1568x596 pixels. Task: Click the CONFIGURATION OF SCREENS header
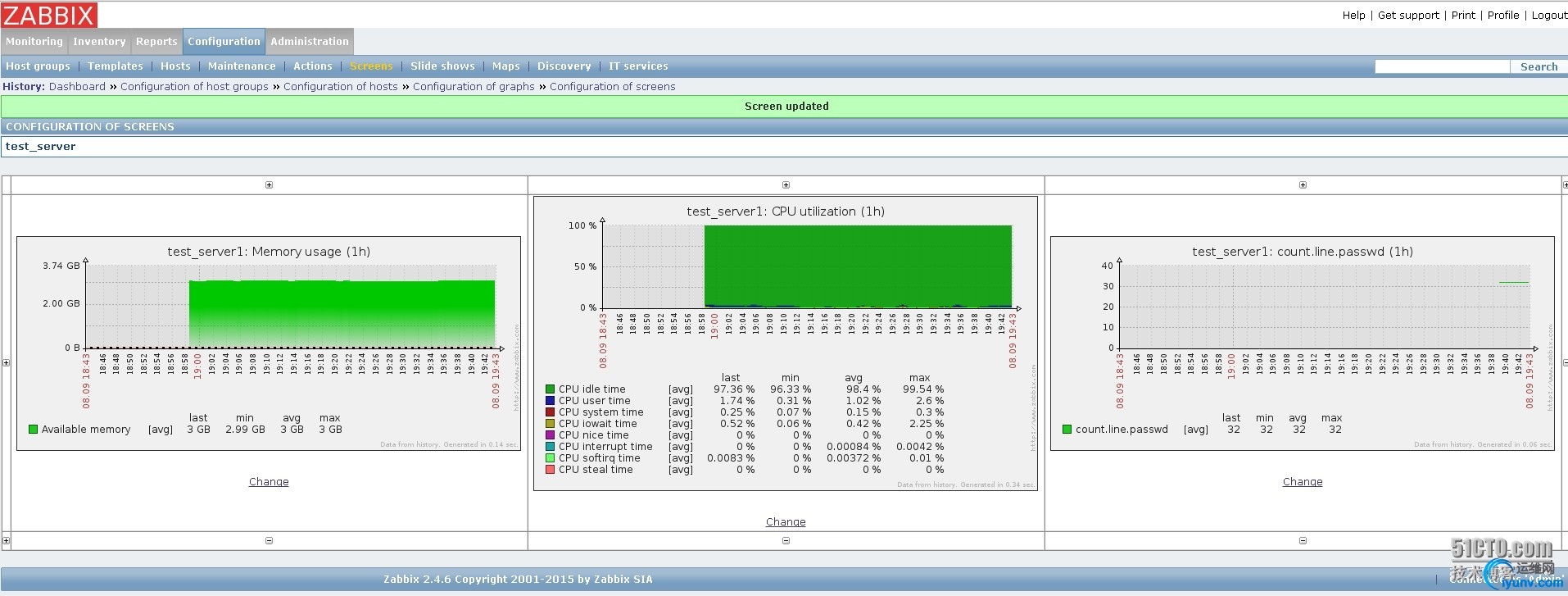point(784,126)
